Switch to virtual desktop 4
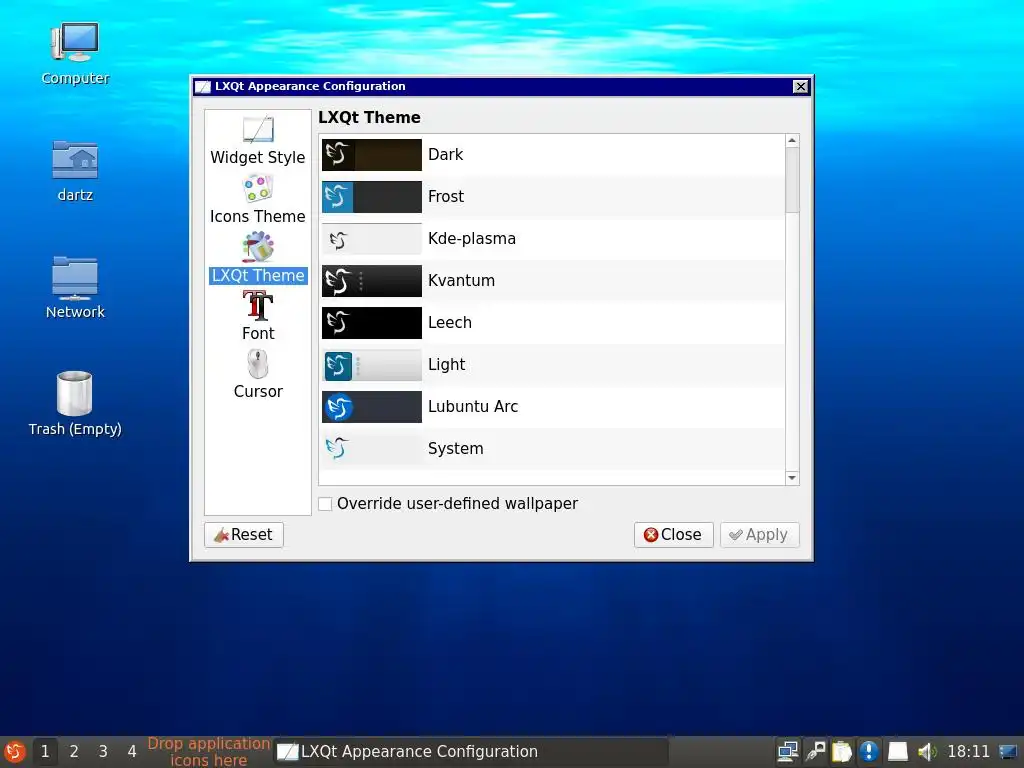The image size is (1024, 768). pos(131,752)
